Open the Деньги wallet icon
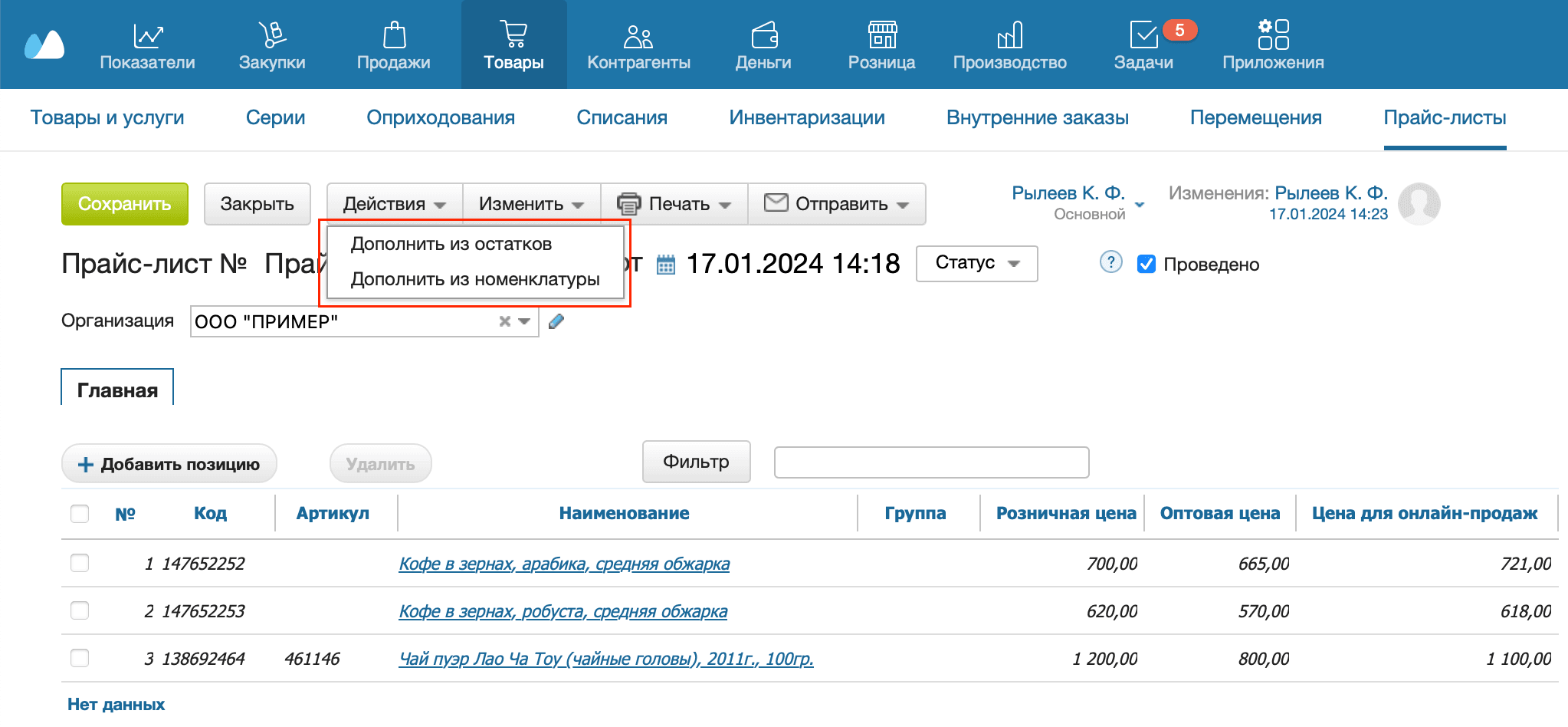Viewport: 1568px width, 727px height. 763,35
